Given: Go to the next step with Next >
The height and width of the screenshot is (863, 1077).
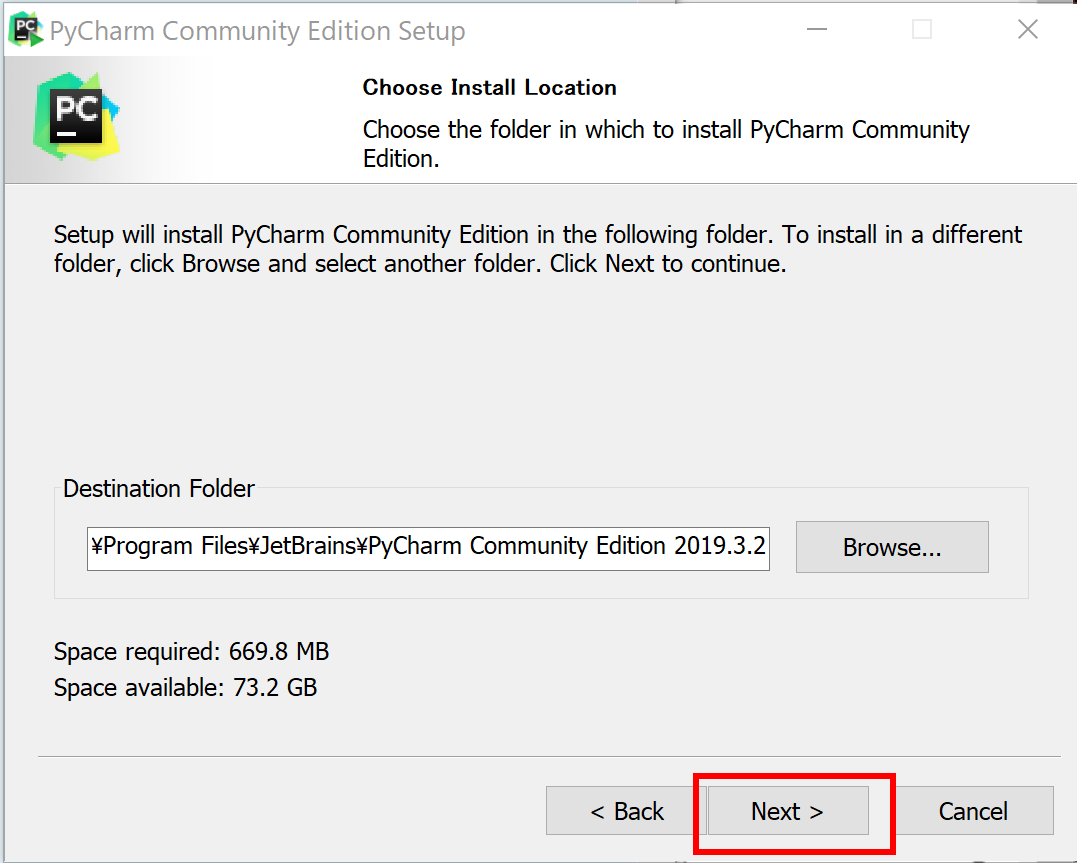Looking at the screenshot, I should pyautogui.click(x=788, y=811).
